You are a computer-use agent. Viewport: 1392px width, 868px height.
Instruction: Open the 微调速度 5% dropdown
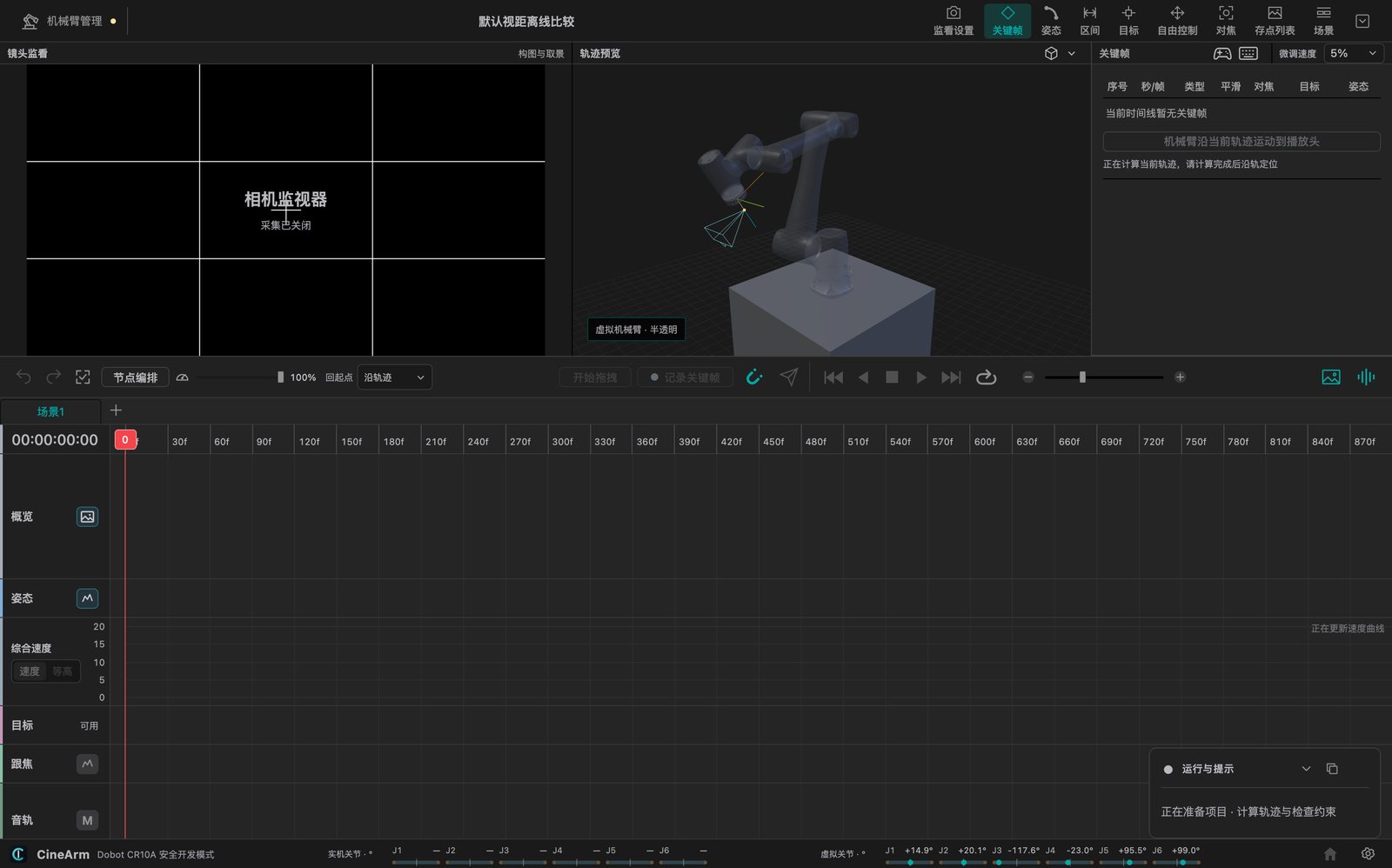[1354, 53]
